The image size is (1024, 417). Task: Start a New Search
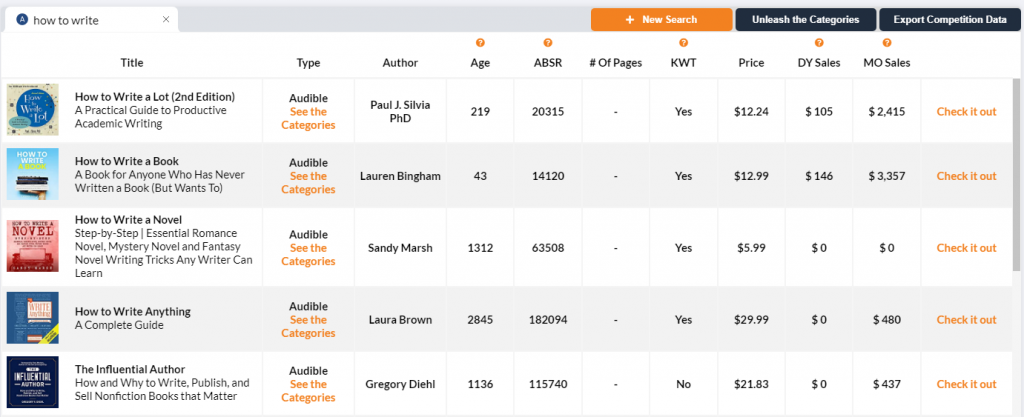[x=661, y=20]
